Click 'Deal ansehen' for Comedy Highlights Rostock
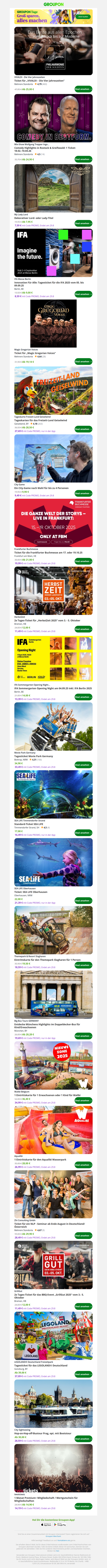 tap(83, 159)
